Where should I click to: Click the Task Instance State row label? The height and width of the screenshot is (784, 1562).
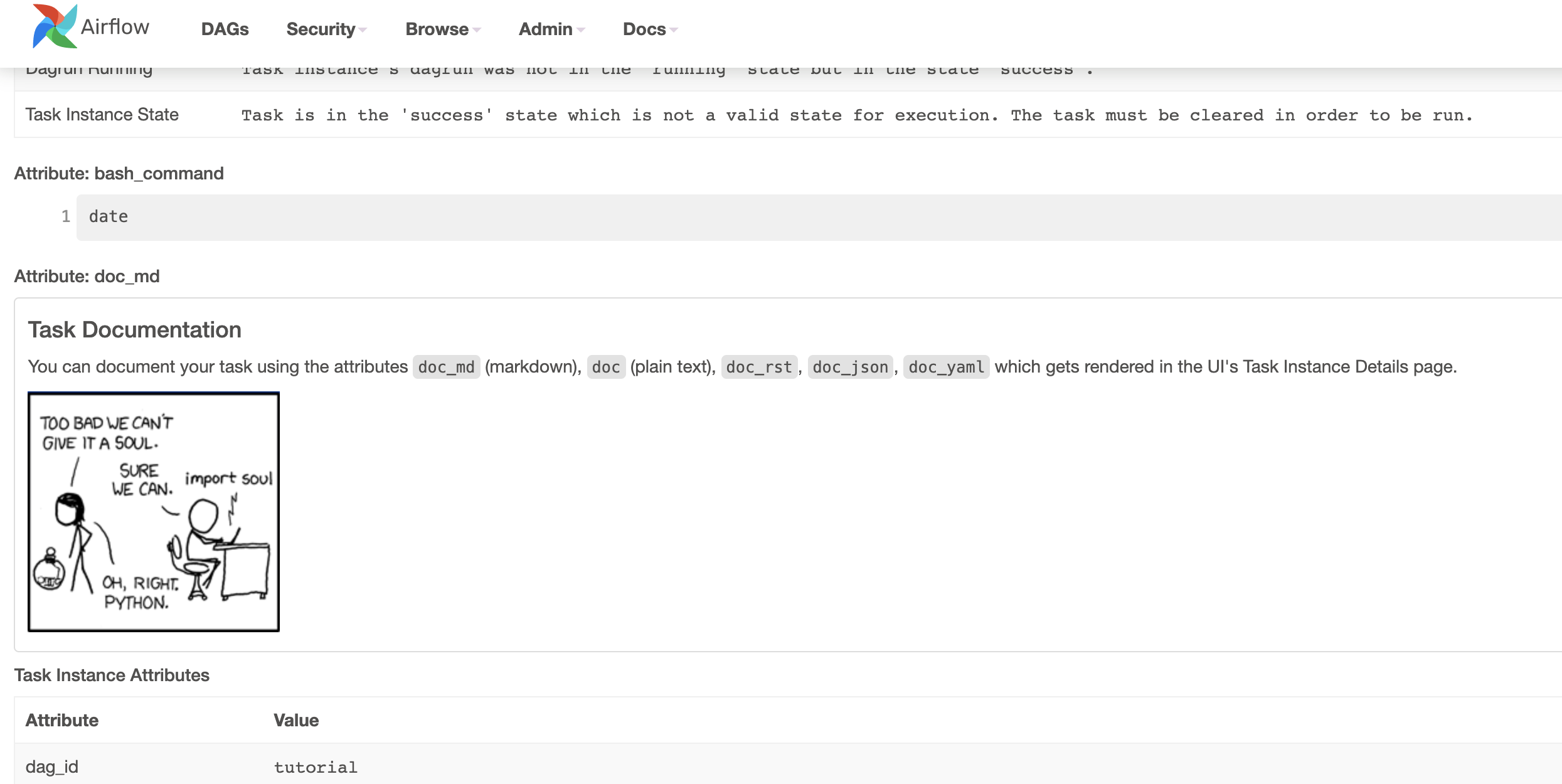coord(102,115)
